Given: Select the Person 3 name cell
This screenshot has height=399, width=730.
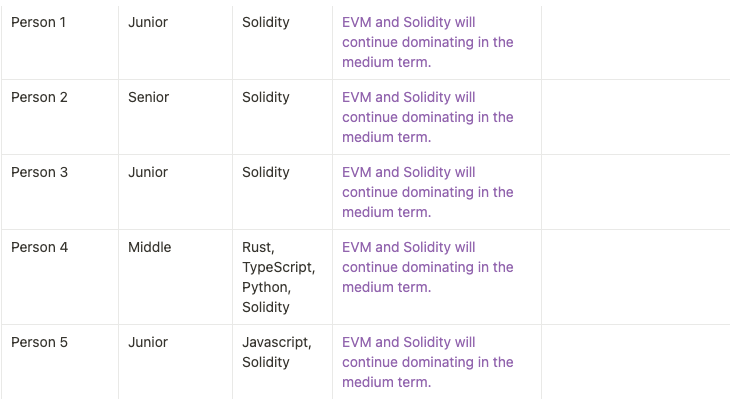Looking at the screenshot, I should pyautogui.click(x=60, y=192).
